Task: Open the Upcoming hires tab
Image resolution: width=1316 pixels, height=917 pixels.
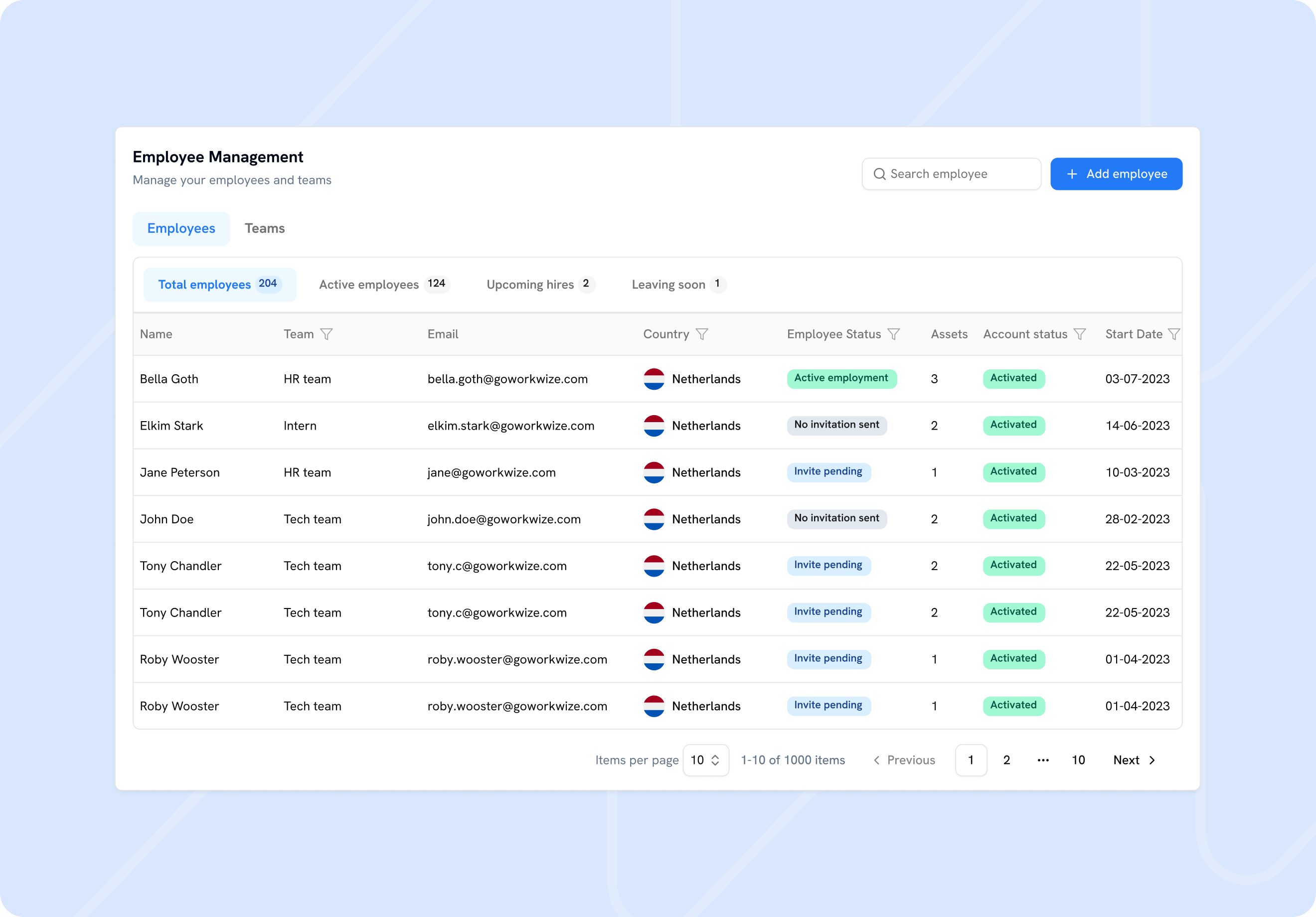Action: [540, 284]
